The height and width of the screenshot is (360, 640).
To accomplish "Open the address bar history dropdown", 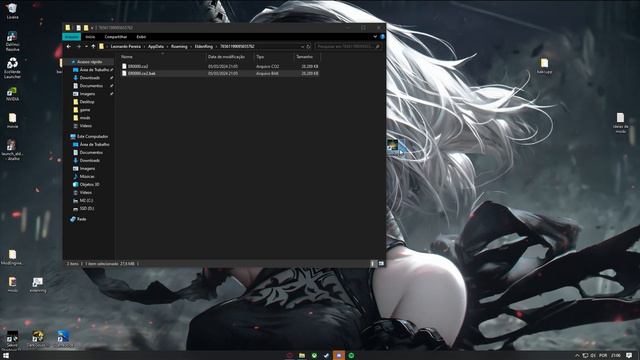I will tap(302, 47).
